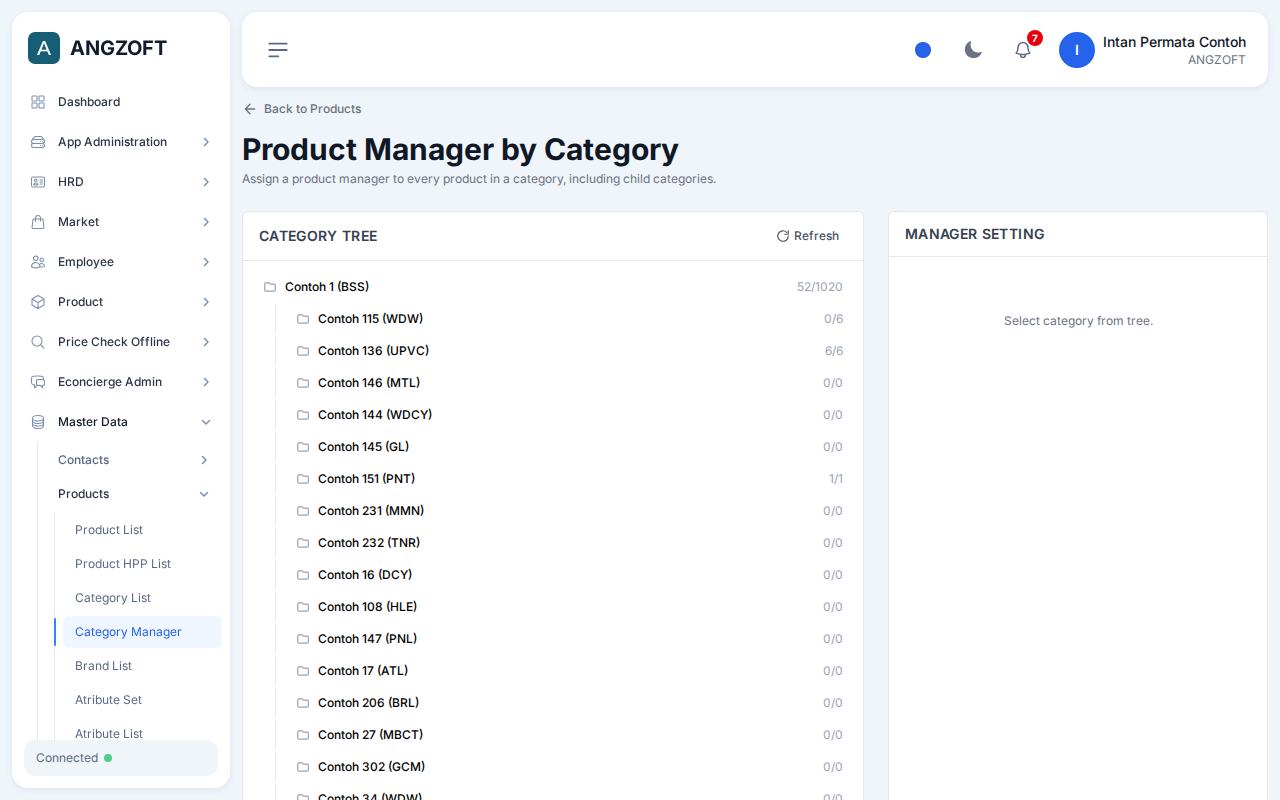Click Market shopping bag icon

(x=38, y=222)
